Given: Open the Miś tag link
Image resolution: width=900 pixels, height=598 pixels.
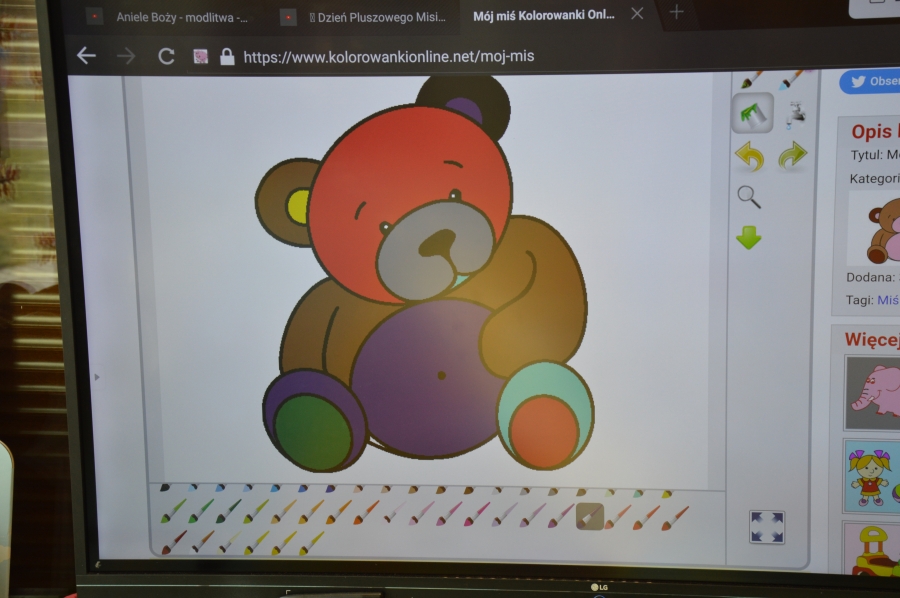Looking at the screenshot, I should (x=887, y=300).
